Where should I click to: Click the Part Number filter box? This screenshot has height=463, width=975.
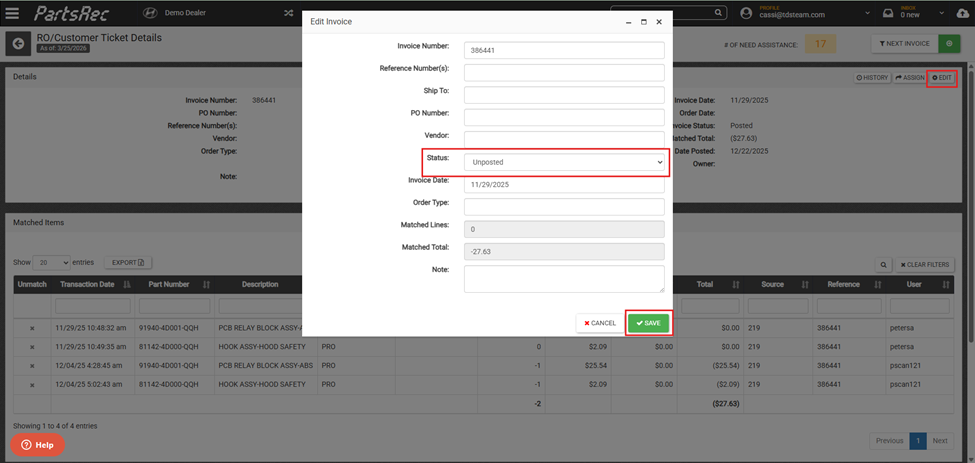[x=175, y=306]
